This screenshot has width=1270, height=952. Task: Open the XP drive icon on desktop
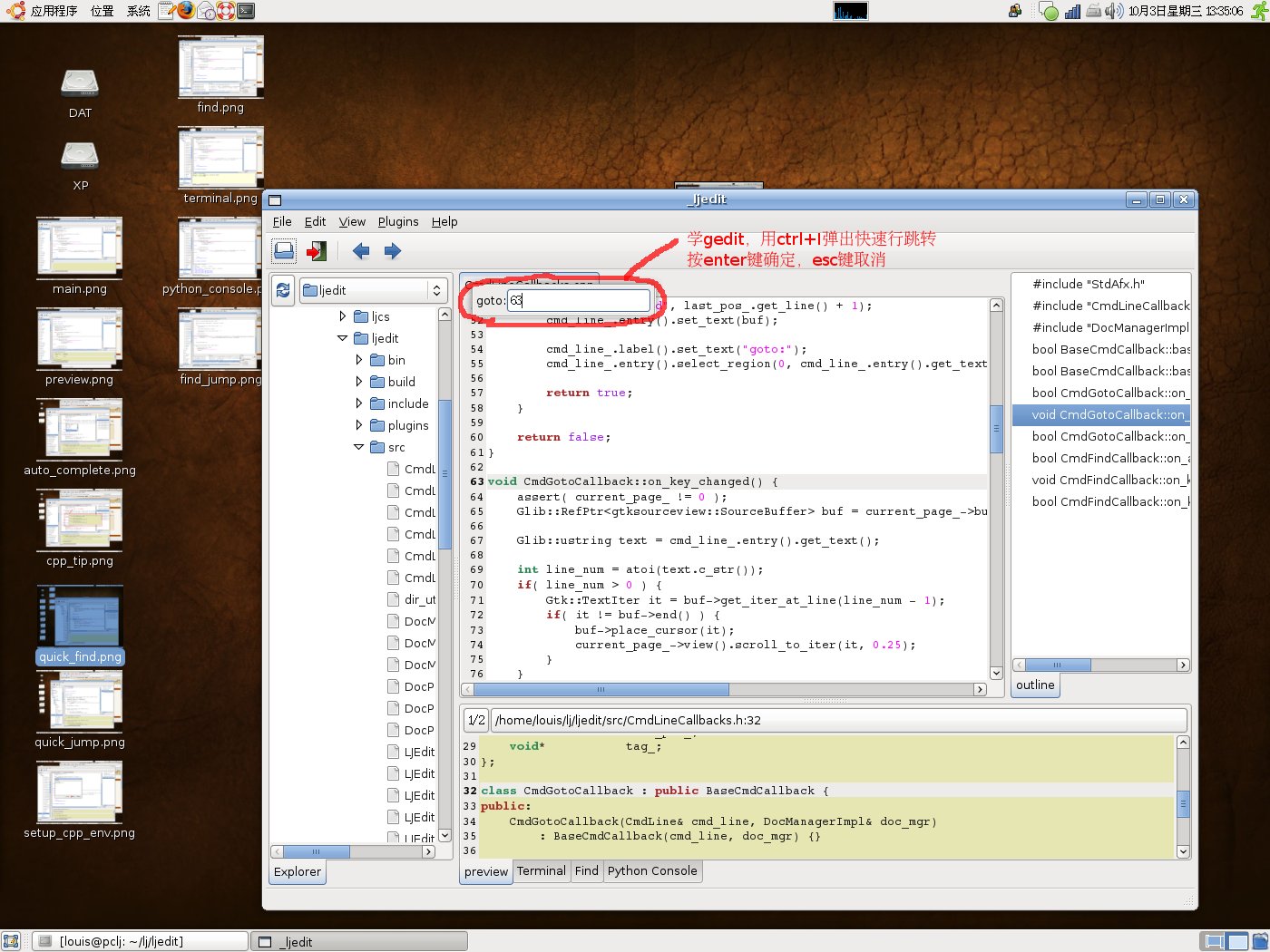(80, 156)
